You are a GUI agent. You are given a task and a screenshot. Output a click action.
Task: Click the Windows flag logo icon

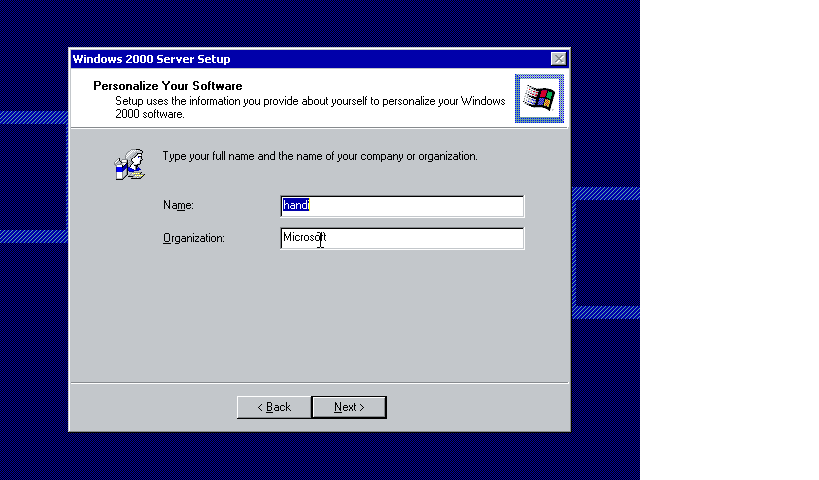[x=540, y=99]
